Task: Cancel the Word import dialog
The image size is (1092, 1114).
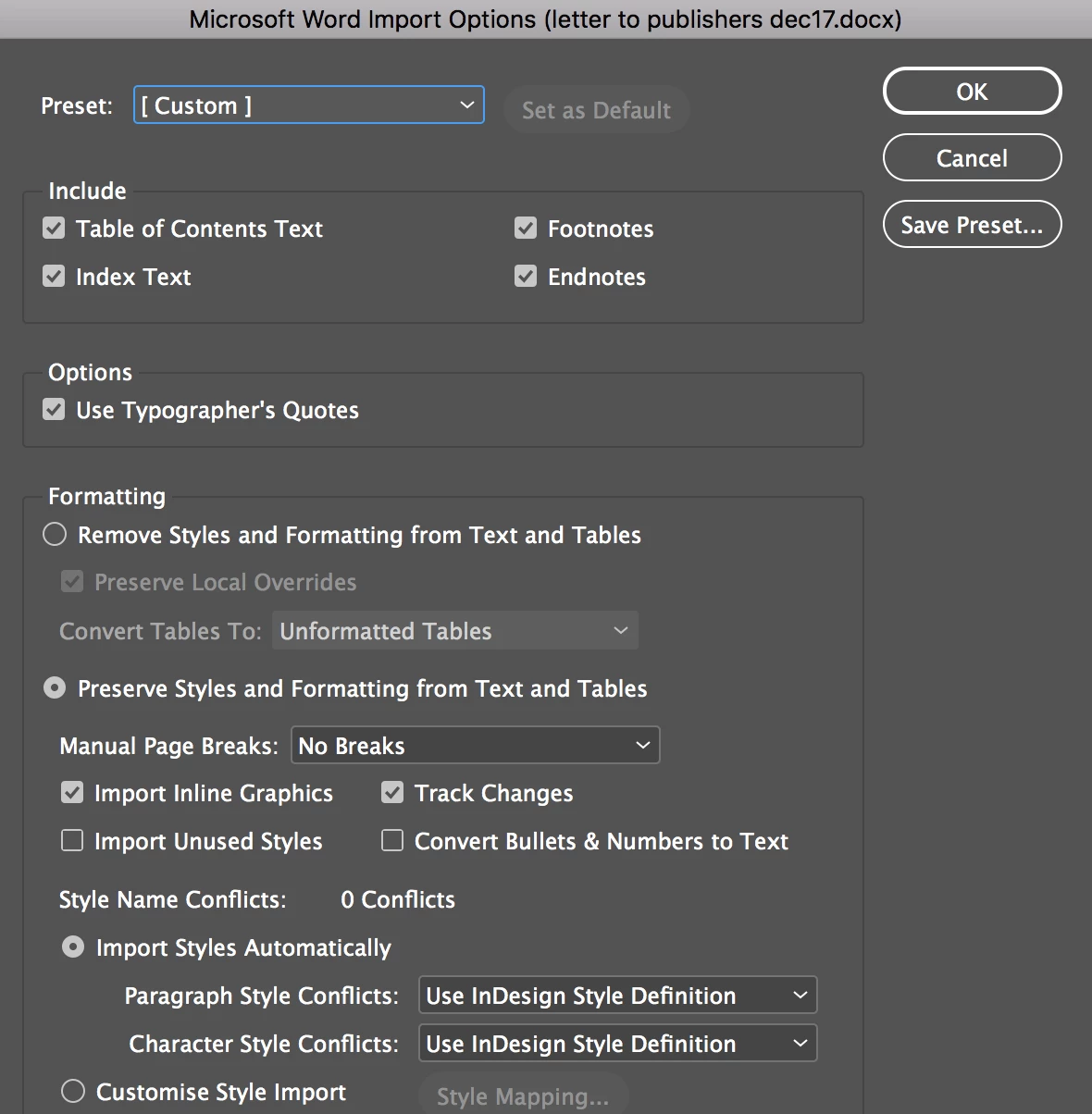Action: click(972, 158)
